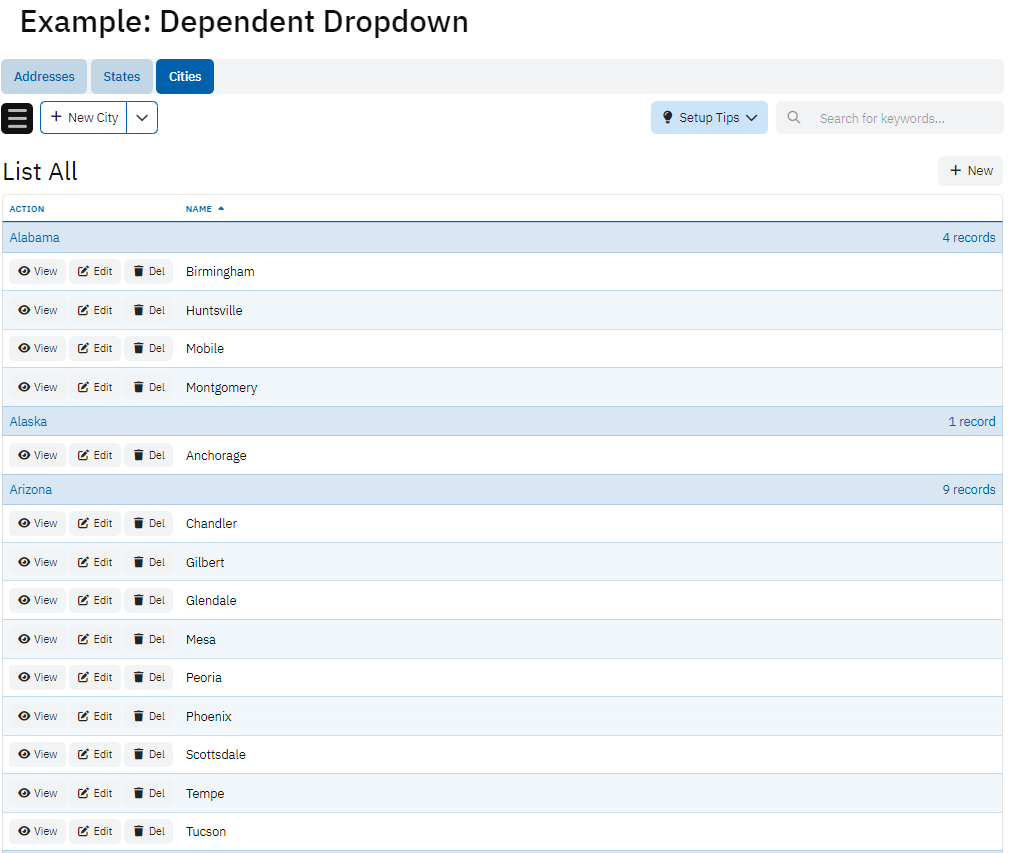
Task: Click the pencil Edit icon for Chandler
Action: (x=84, y=524)
